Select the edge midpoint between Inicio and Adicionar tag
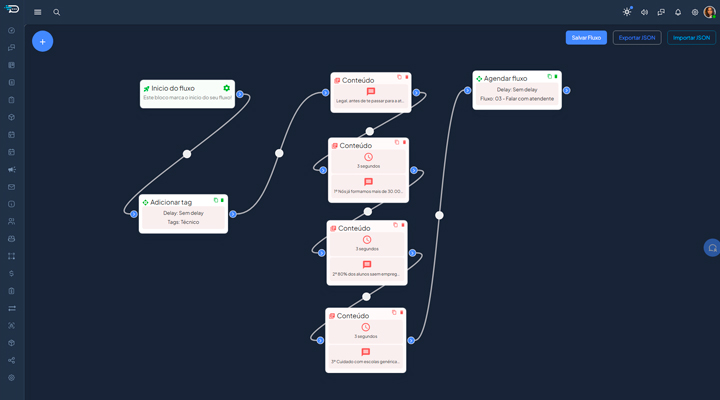This screenshot has height=400, width=720. 187,154
